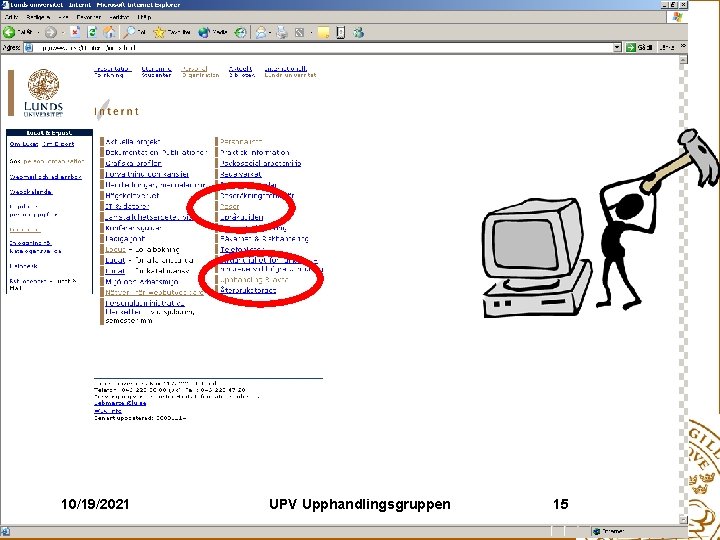Viewport: 720px width, 540px height.
Task: Expand the Links toolbar chevron
Action: point(683,47)
